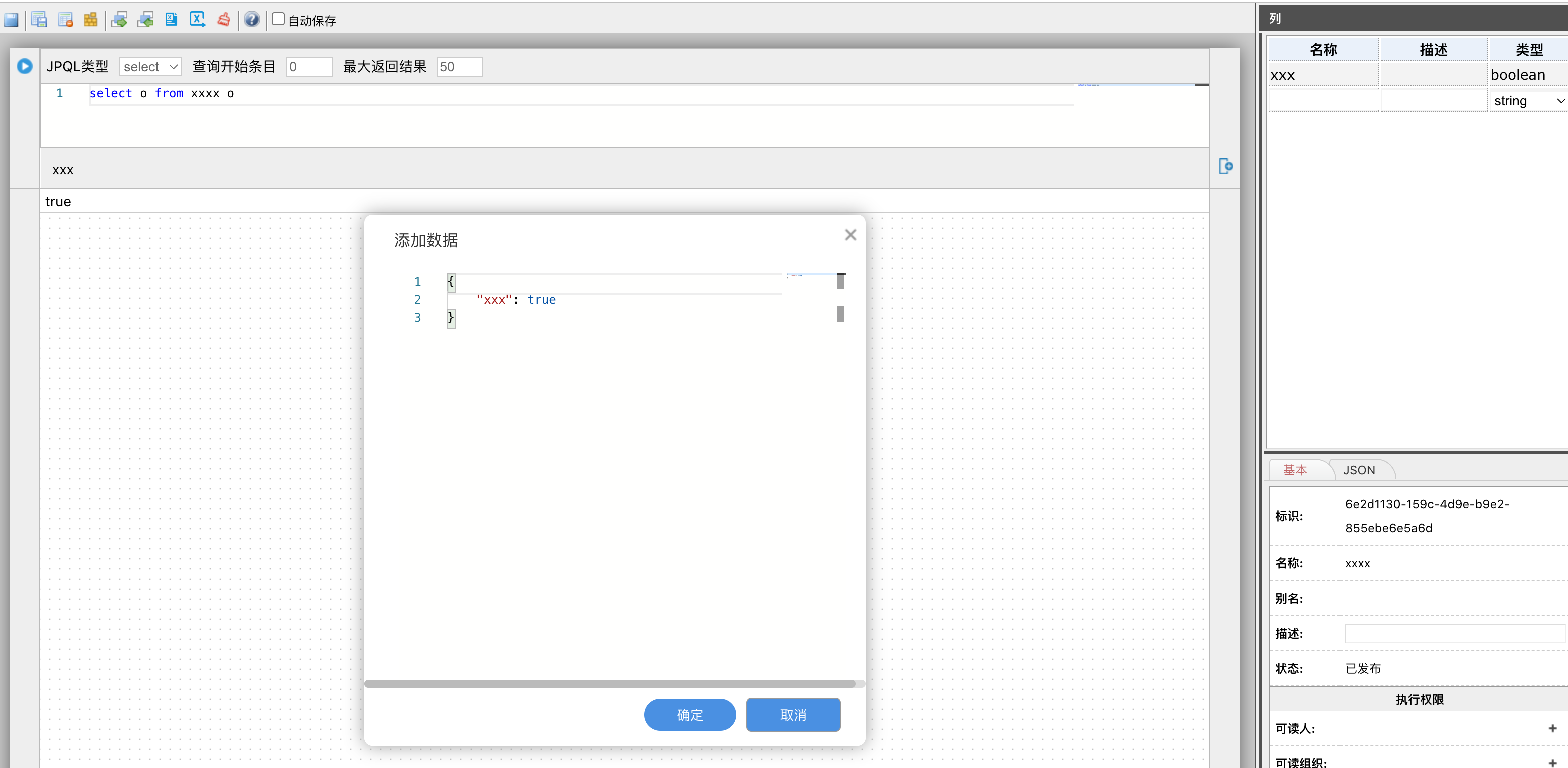Open help with the question mark icon
1568x768 pixels.
[251, 20]
